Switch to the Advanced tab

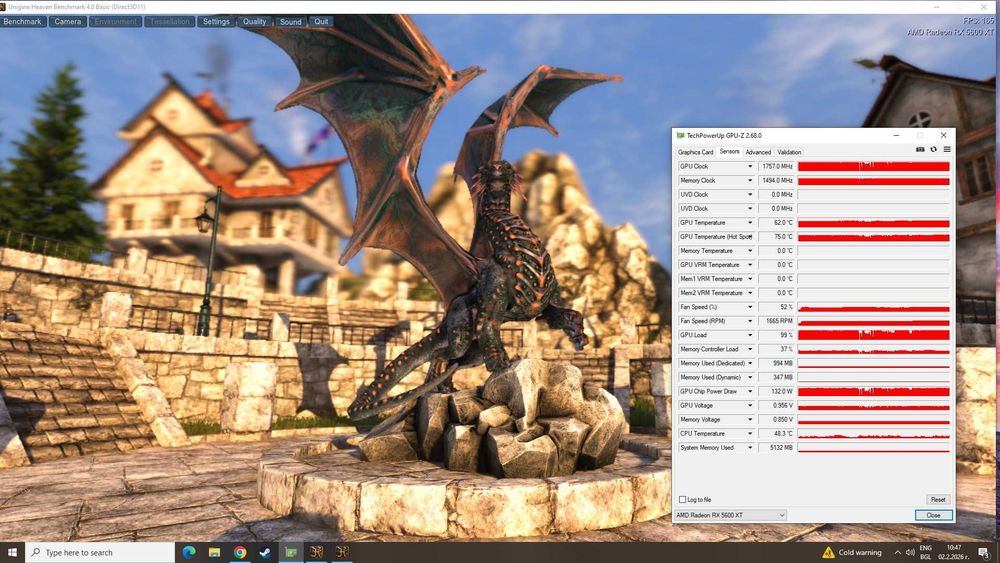pos(758,152)
